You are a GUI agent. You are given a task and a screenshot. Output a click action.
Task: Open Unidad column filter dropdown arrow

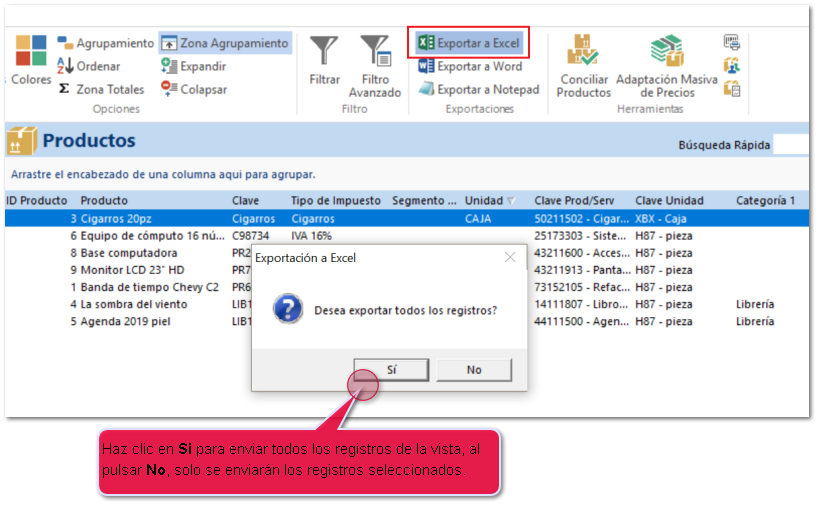coord(511,201)
